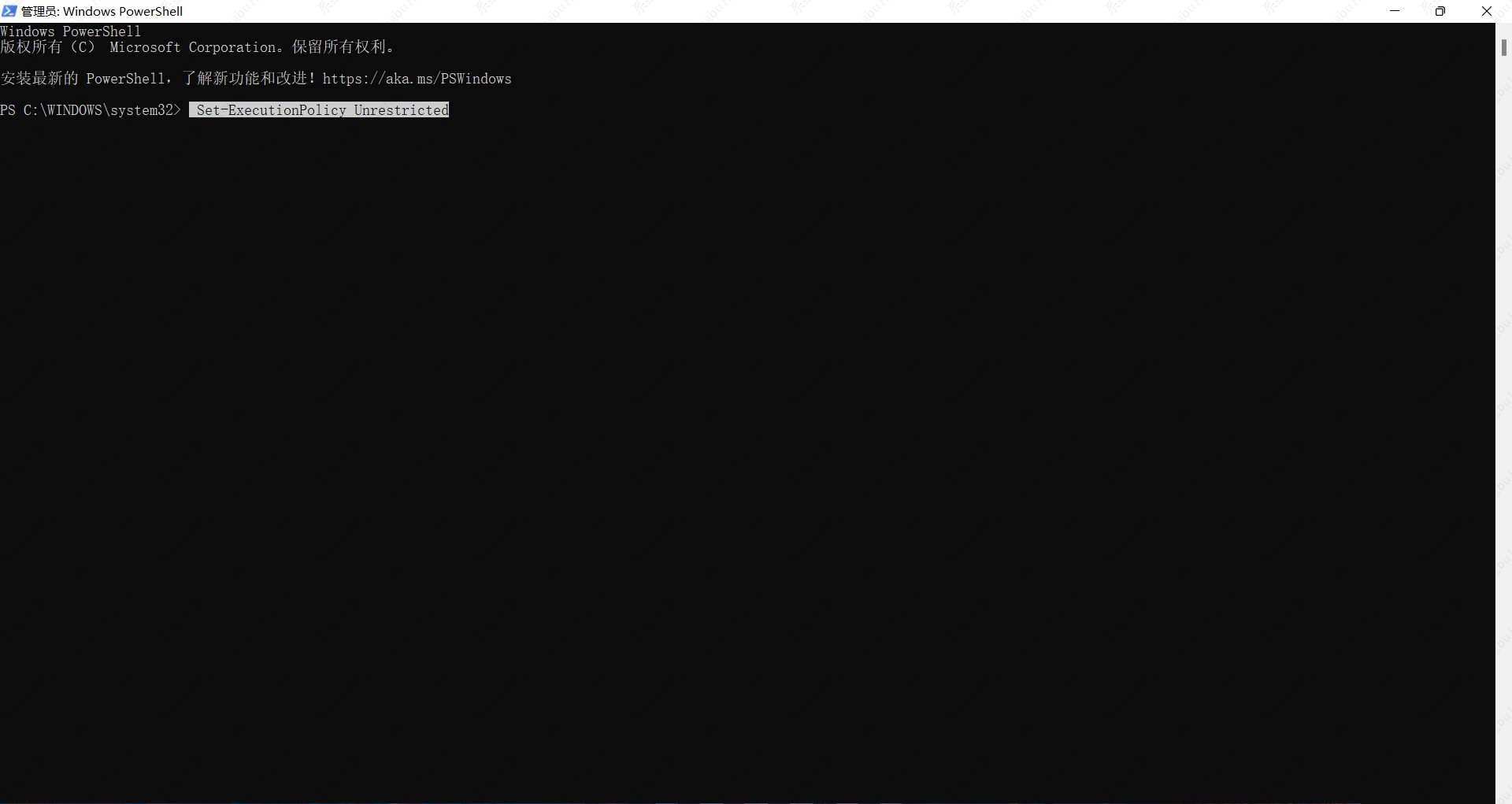1512x804 pixels.
Task: Click the https://aka.ms/PSWindows link
Action: point(417,79)
